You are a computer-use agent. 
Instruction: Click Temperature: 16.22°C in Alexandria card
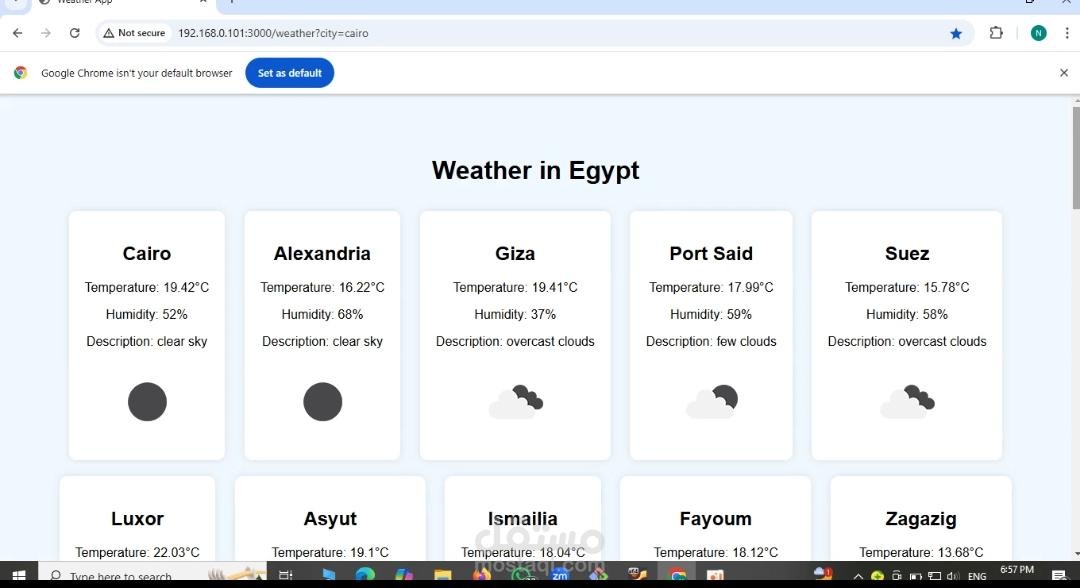322,287
